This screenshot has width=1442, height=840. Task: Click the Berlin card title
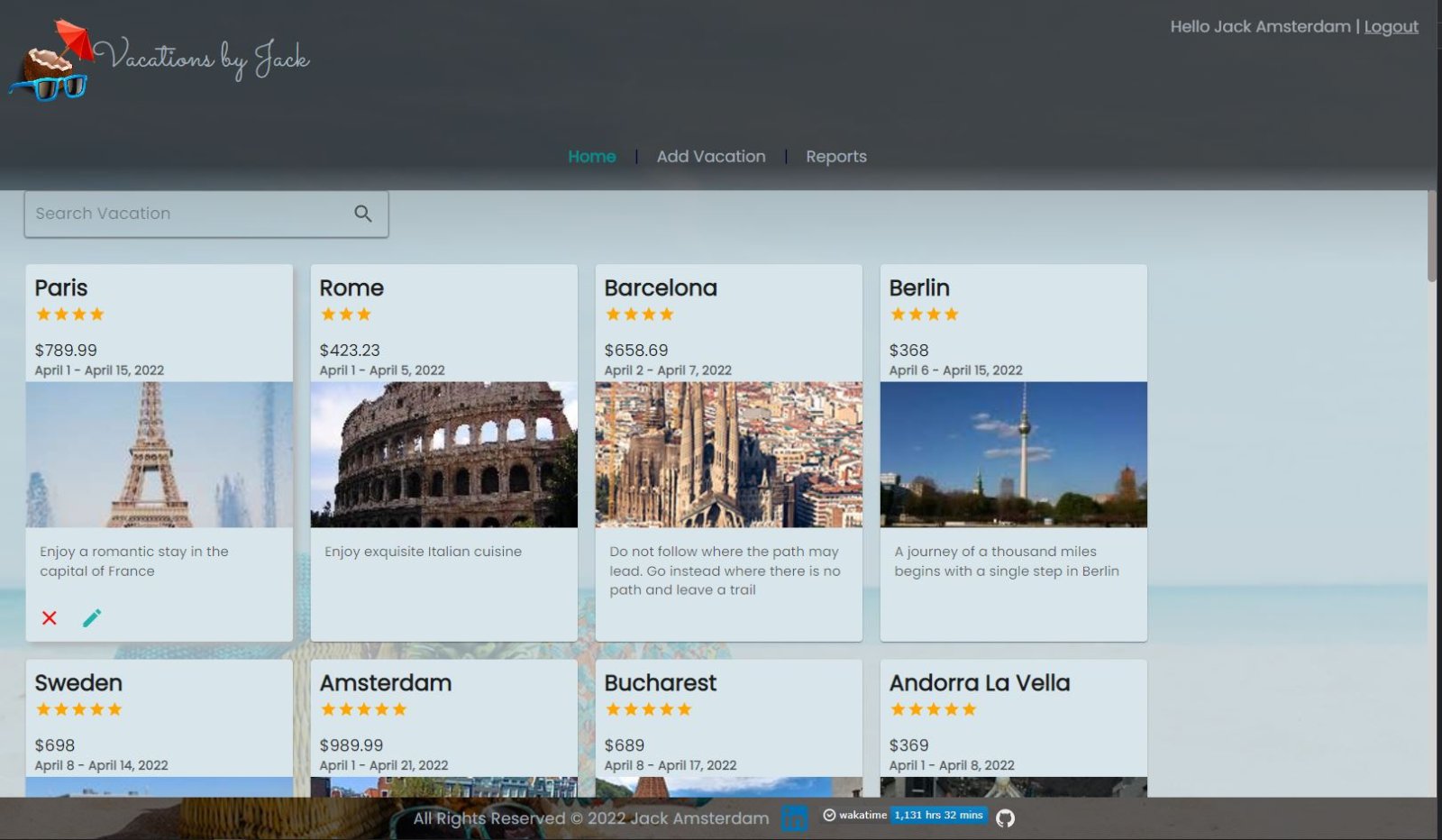coord(919,288)
